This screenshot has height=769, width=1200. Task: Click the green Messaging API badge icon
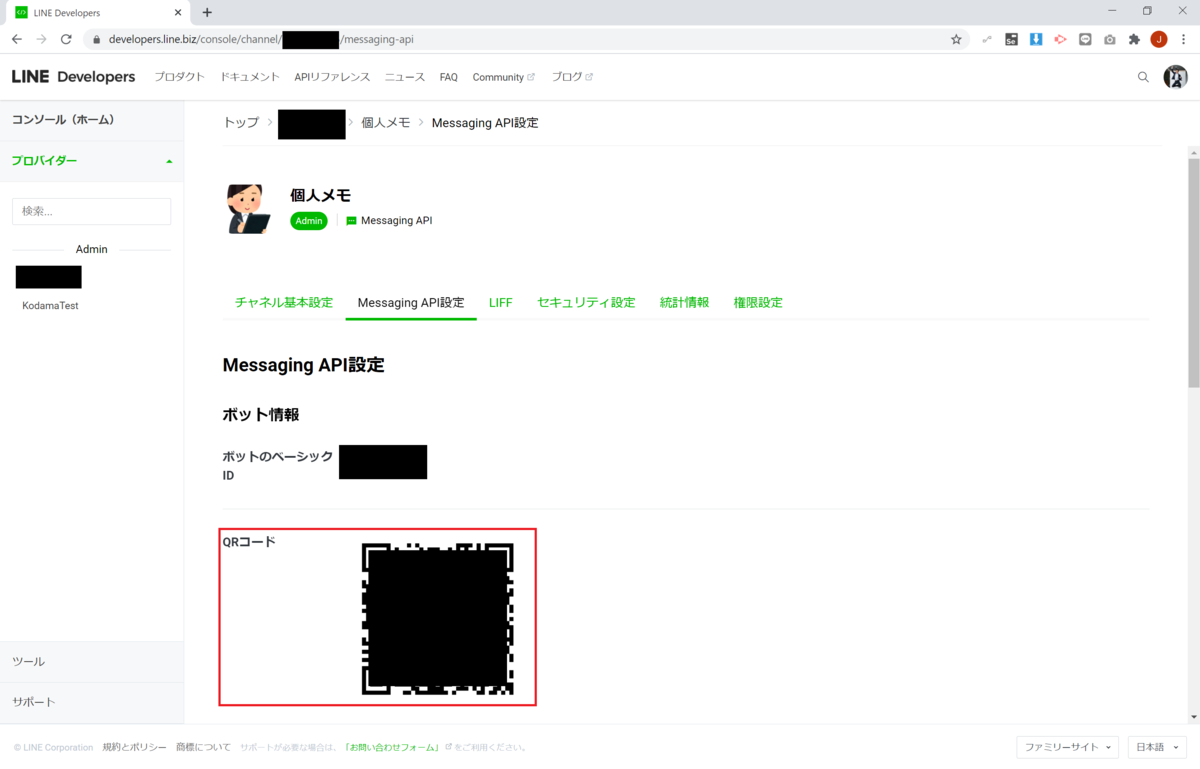(349, 220)
